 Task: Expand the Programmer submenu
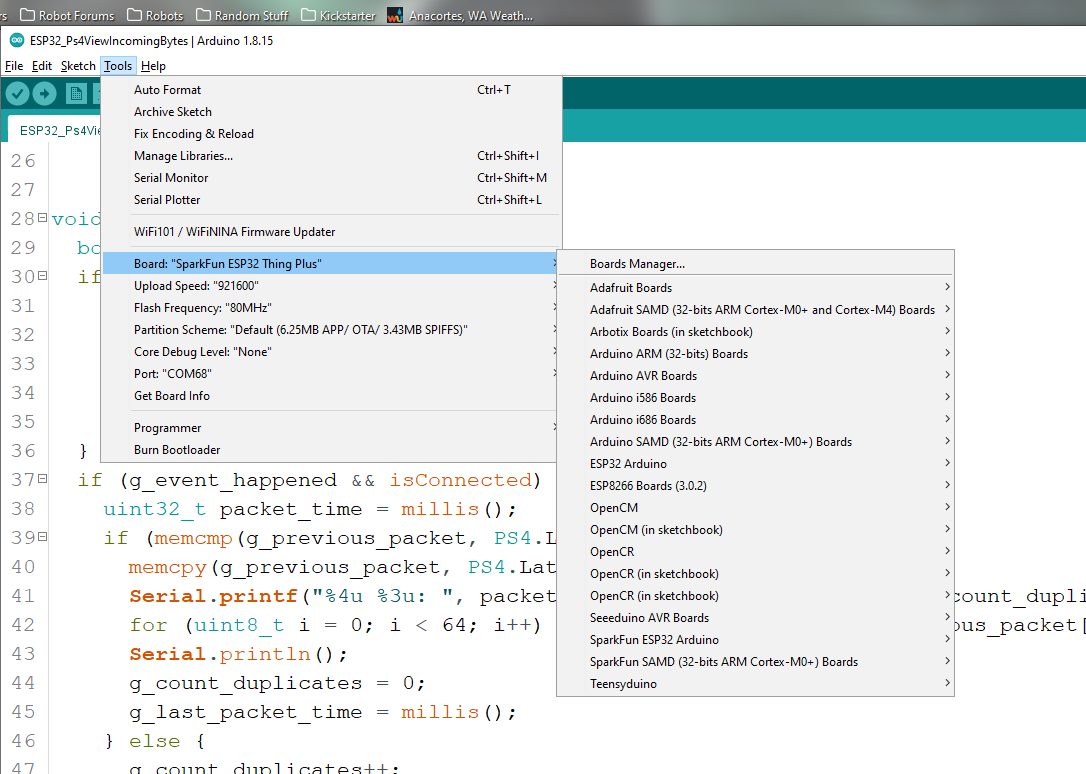pyautogui.click(x=331, y=428)
